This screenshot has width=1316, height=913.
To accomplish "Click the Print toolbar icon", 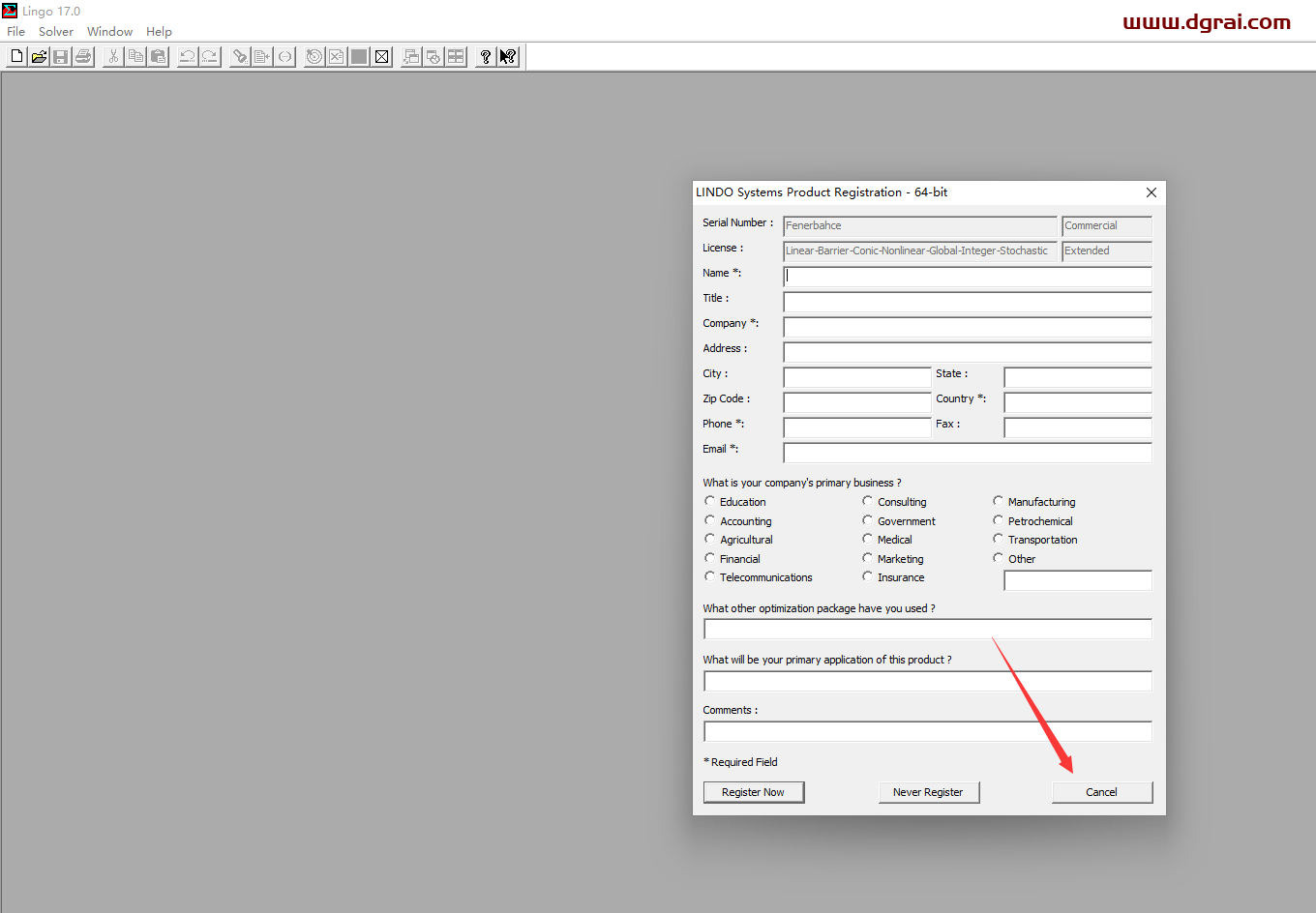I will [83, 57].
